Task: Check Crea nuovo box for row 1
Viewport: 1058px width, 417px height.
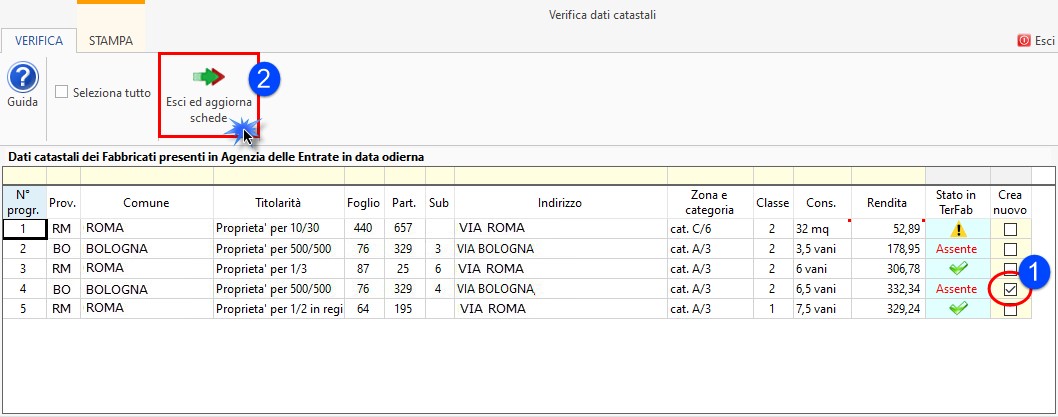Action: click(1010, 229)
